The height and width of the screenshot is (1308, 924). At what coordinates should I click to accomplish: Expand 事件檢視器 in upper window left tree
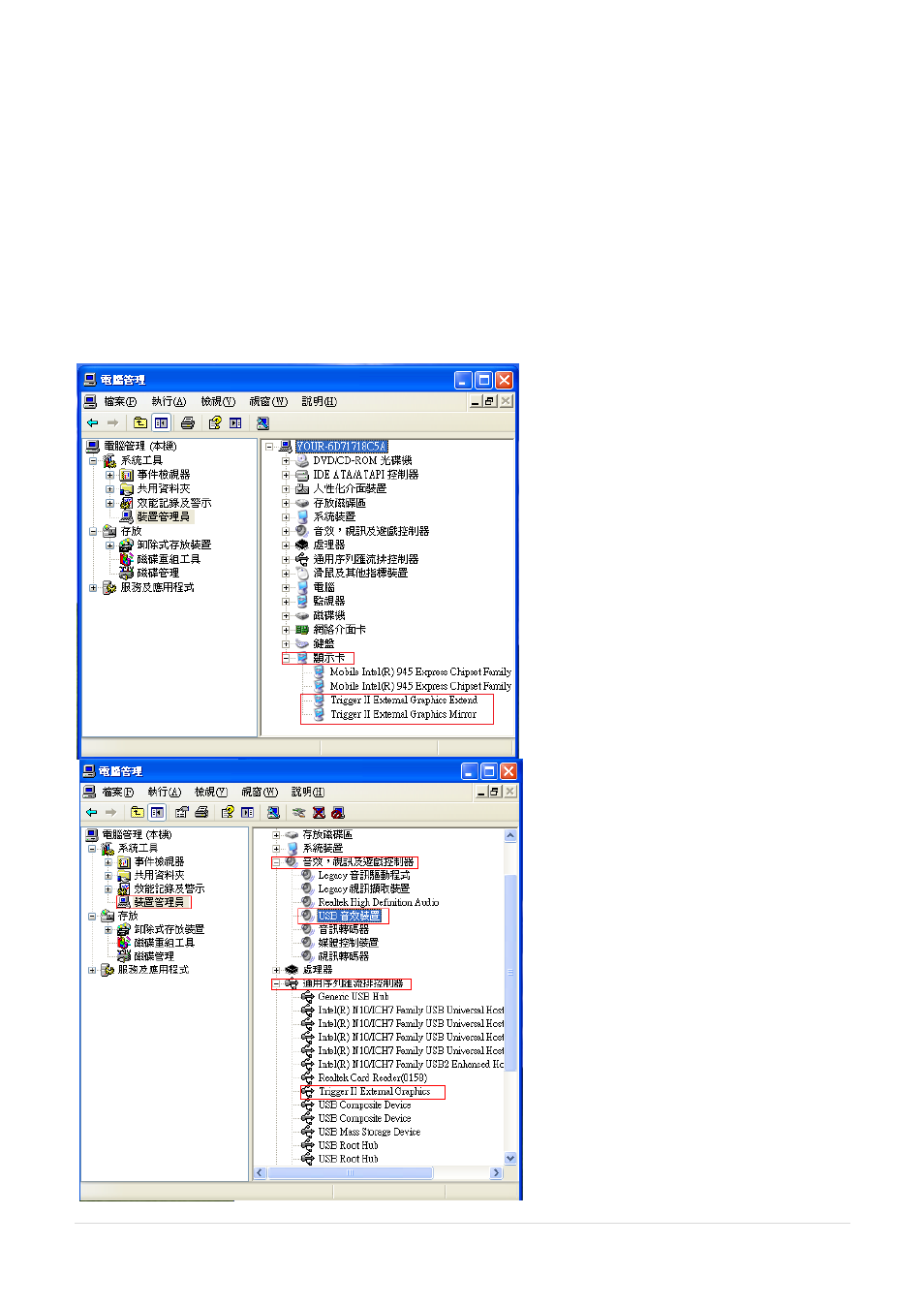[x=109, y=475]
